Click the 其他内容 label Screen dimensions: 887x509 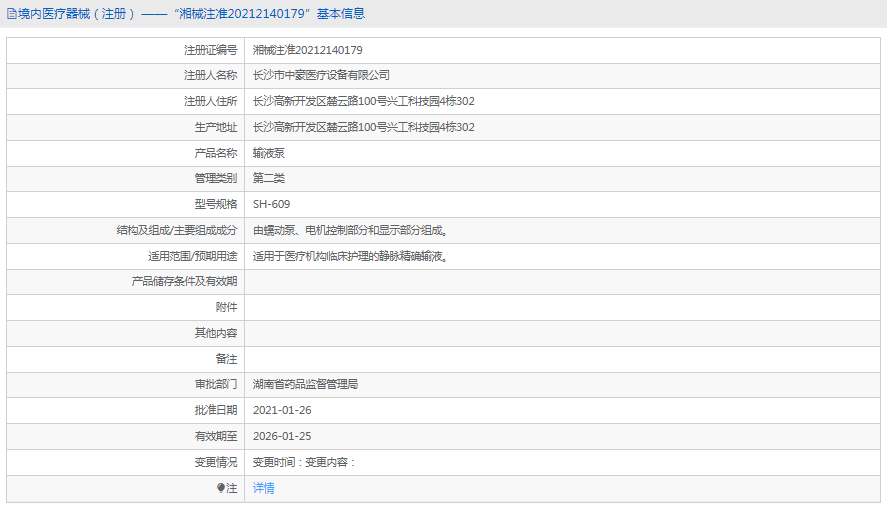[216, 333]
